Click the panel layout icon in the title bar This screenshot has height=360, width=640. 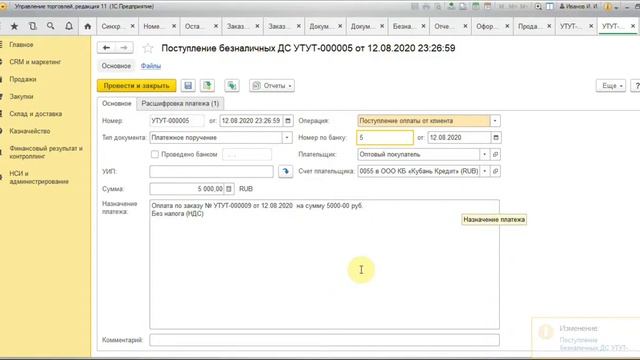550,7
